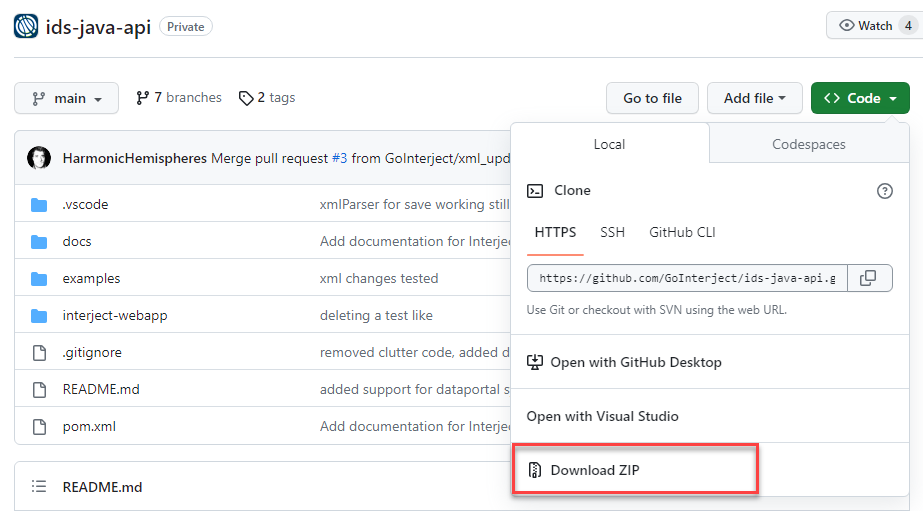Viewport: 923px width, 511px height.
Task: Click the pom.xml file icon
Action: coord(39,427)
